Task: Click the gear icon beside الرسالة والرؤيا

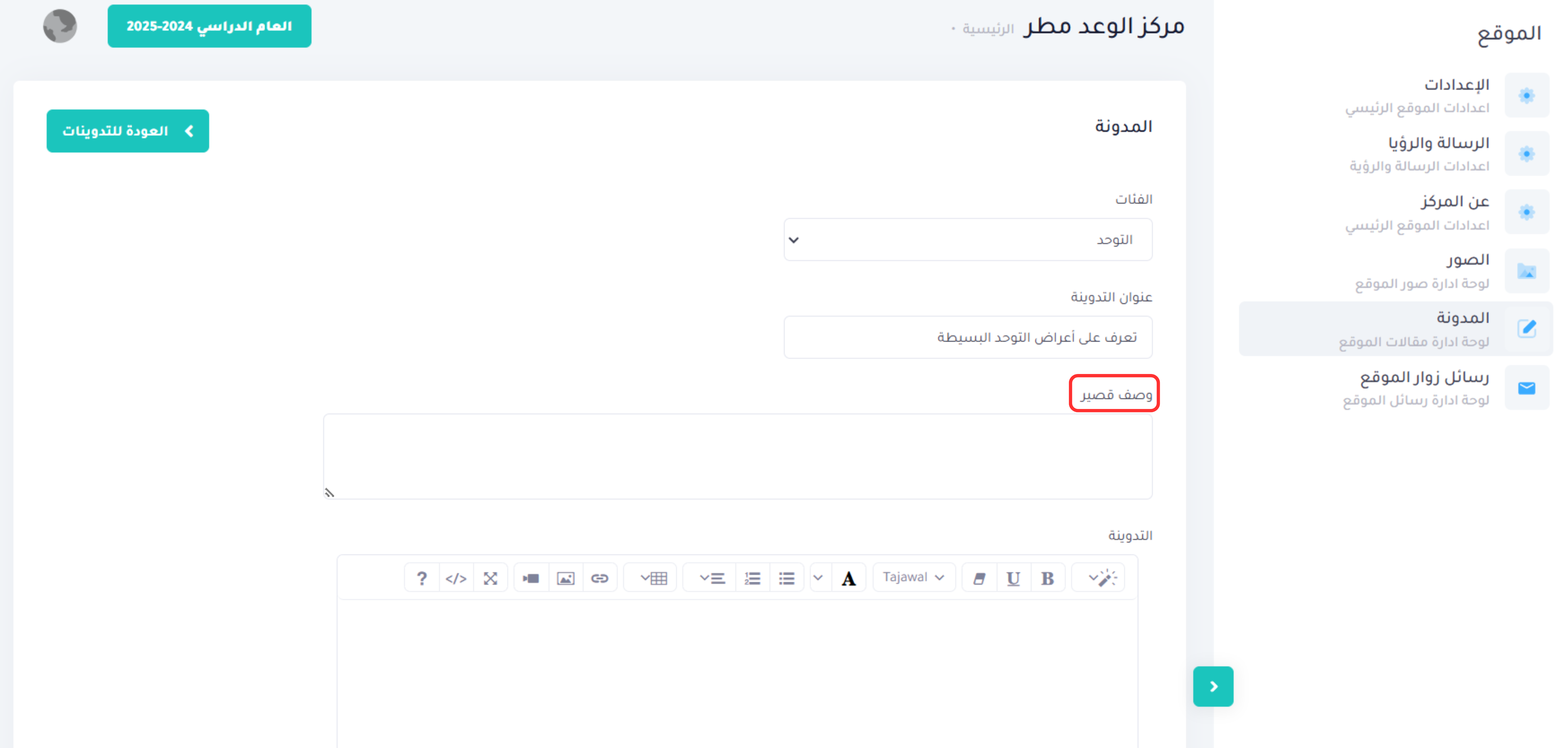Action: pyautogui.click(x=1527, y=153)
